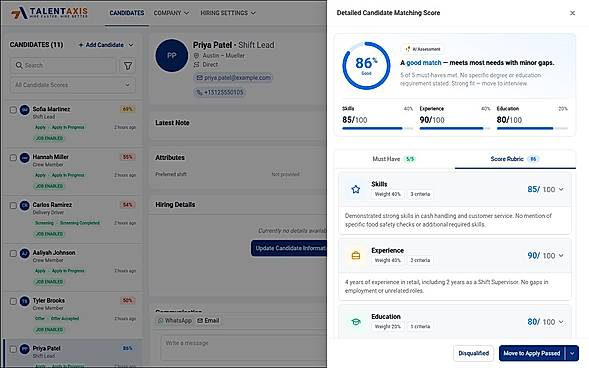Expand the Experience 90/100 rubric section
589x368 pixels.
pos(561,256)
